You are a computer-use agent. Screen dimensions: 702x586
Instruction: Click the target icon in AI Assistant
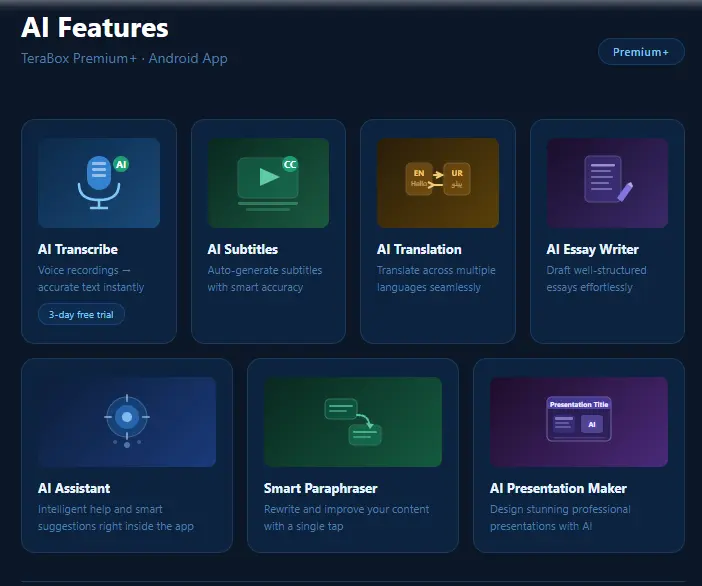point(127,420)
